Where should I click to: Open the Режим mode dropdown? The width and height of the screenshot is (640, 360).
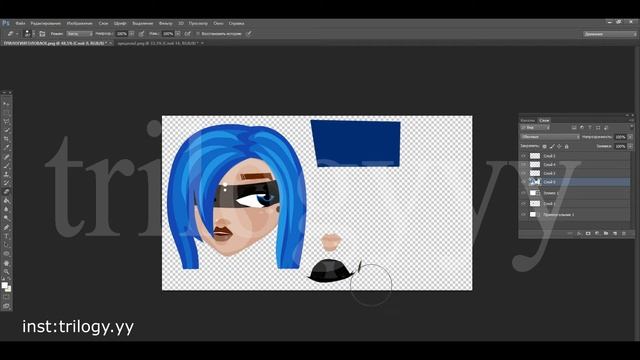pos(80,34)
